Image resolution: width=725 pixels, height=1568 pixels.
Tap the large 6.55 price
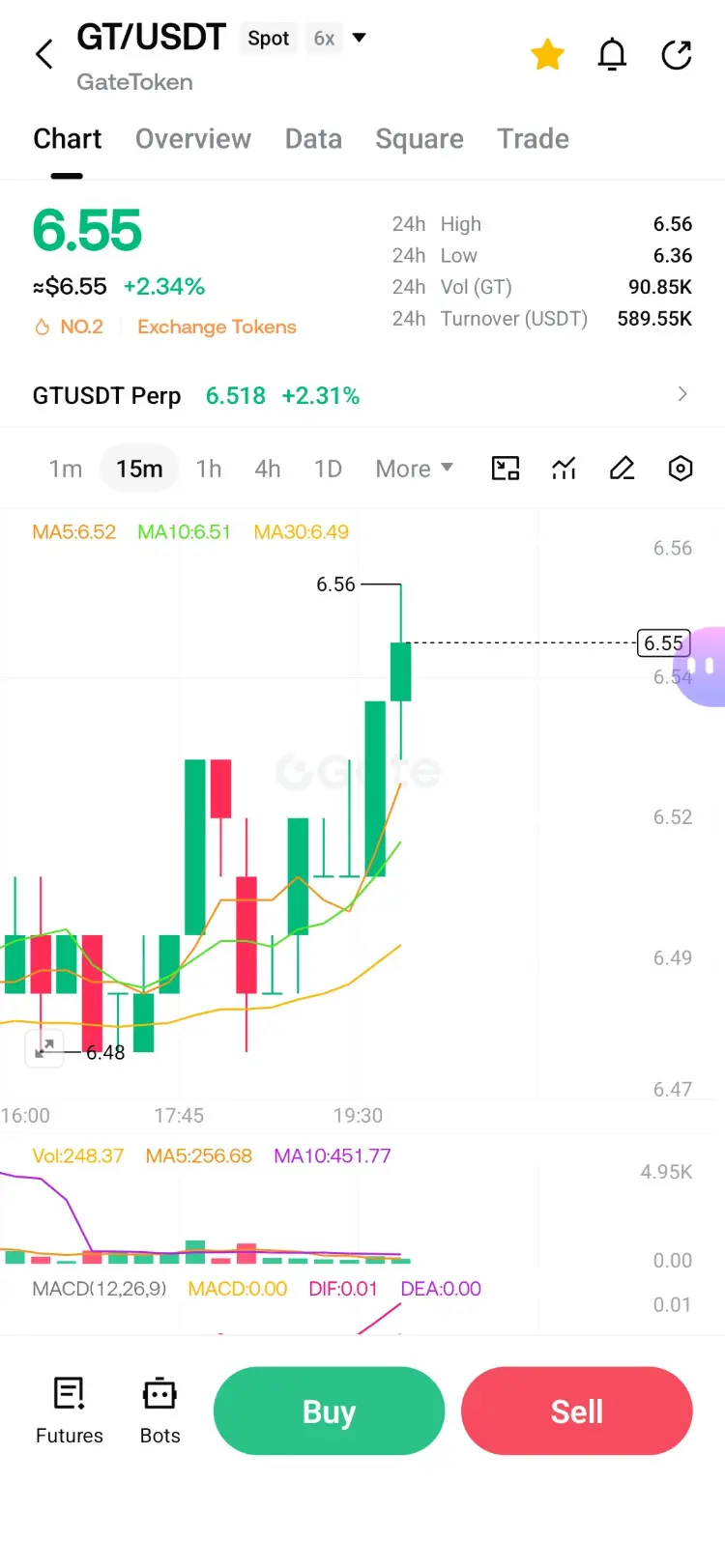[x=87, y=231]
